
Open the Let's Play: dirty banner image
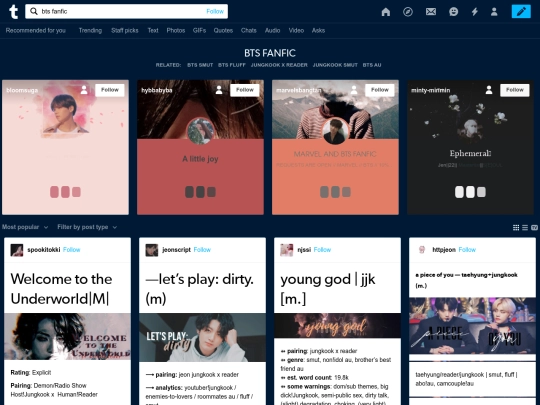(202, 338)
